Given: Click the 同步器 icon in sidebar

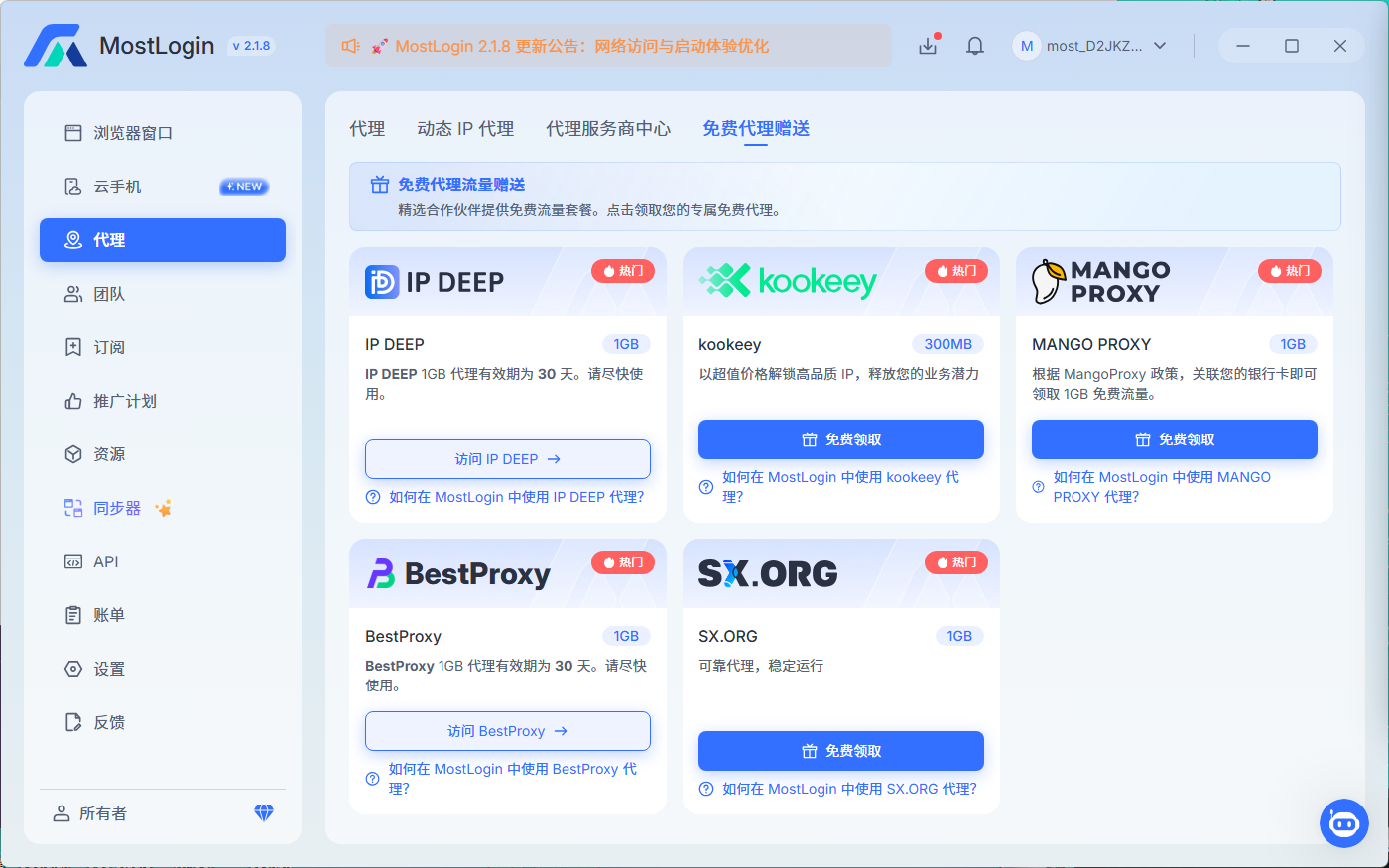Looking at the screenshot, I should tap(73, 508).
